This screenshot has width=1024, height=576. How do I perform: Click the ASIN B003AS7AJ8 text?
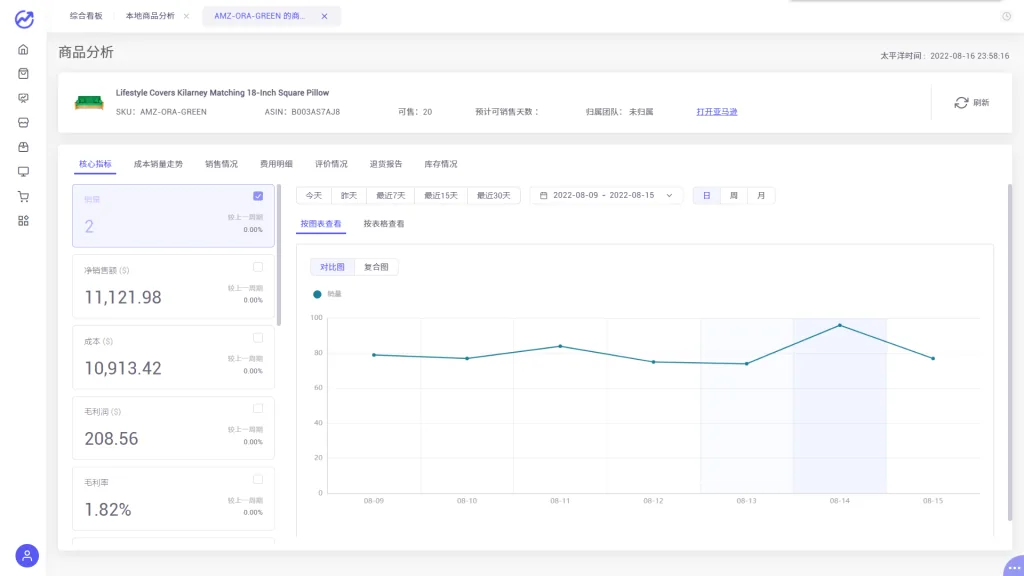tap(302, 112)
